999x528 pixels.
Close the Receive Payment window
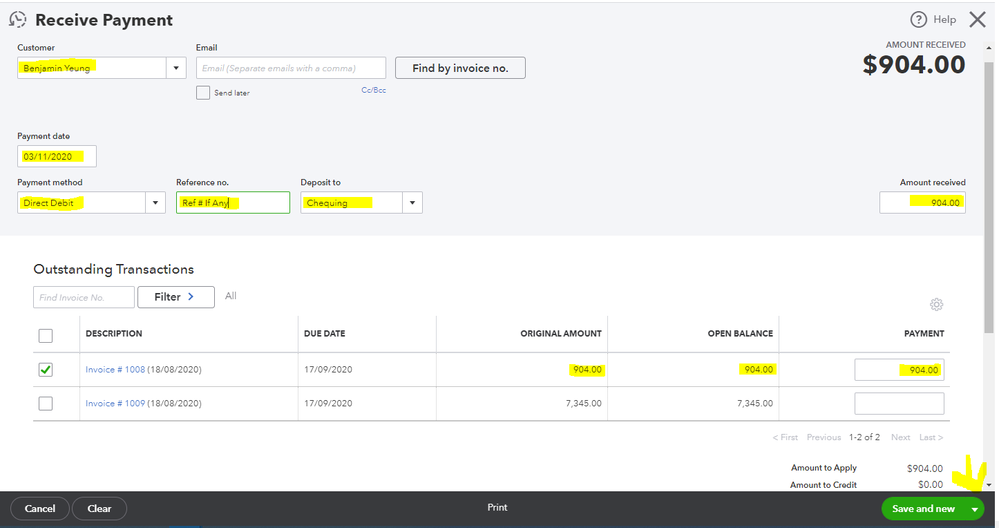pyautogui.click(x=977, y=20)
